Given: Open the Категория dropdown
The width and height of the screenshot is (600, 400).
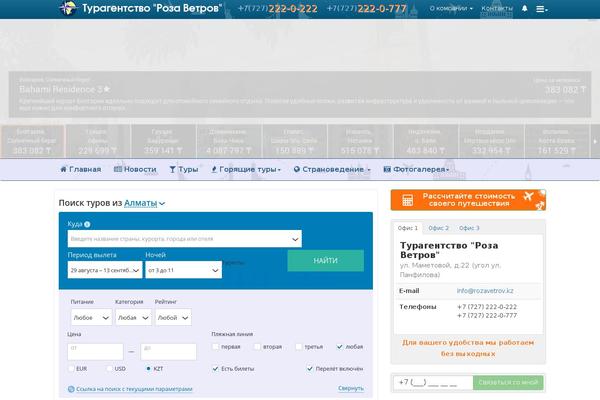Looking at the screenshot, I should click(134, 317).
